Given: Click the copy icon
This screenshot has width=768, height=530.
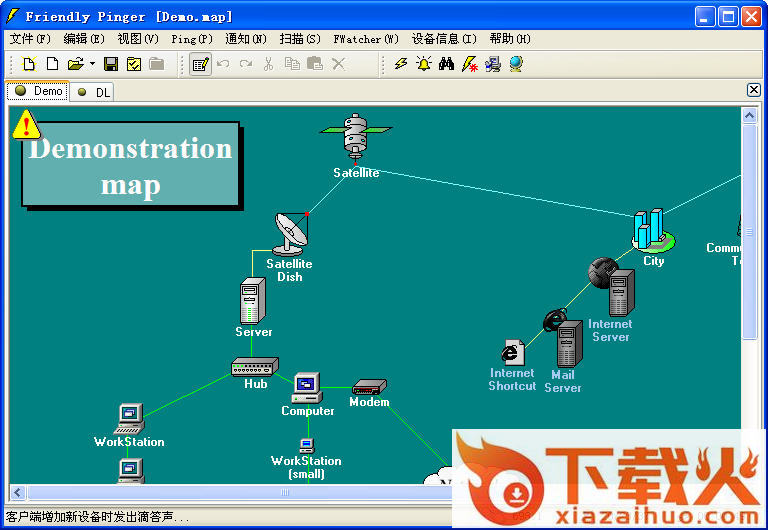Looking at the screenshot, I should [x=292, y=64].
